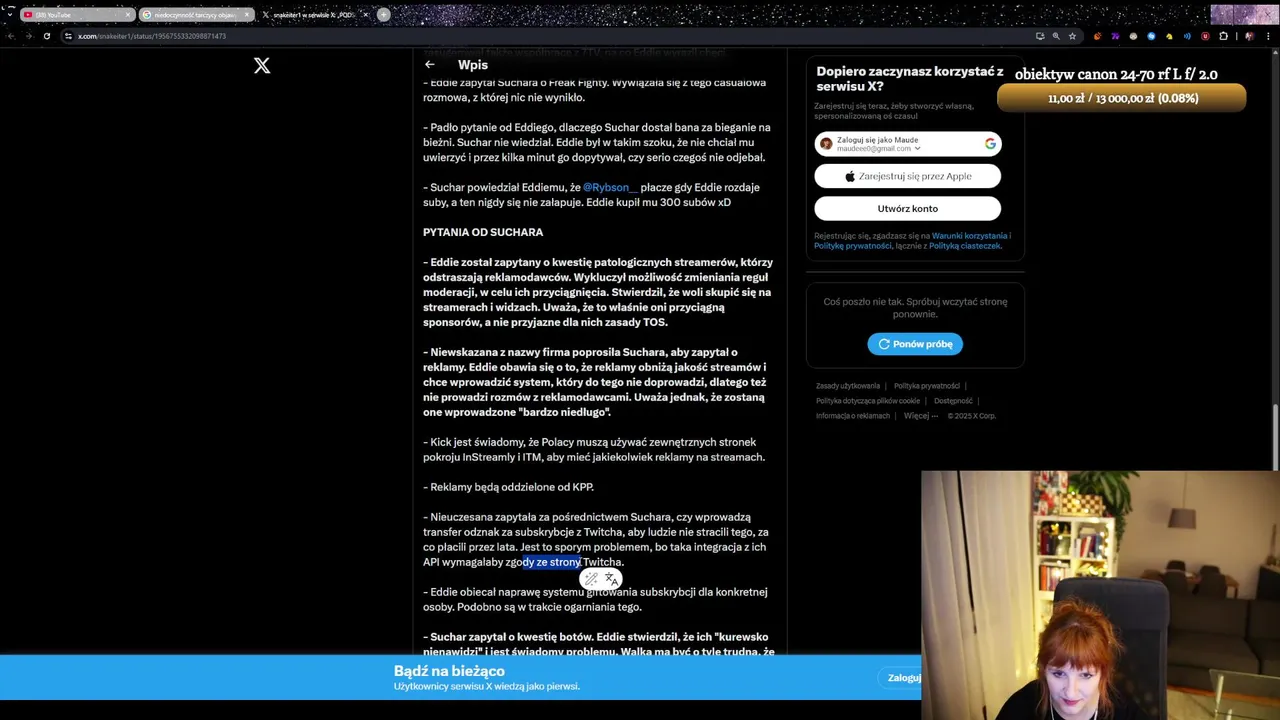The image size is (1280, 720).
Task: Switch to the niedoczynność tarczycy Google tab
Action: [x=196, y=15]
